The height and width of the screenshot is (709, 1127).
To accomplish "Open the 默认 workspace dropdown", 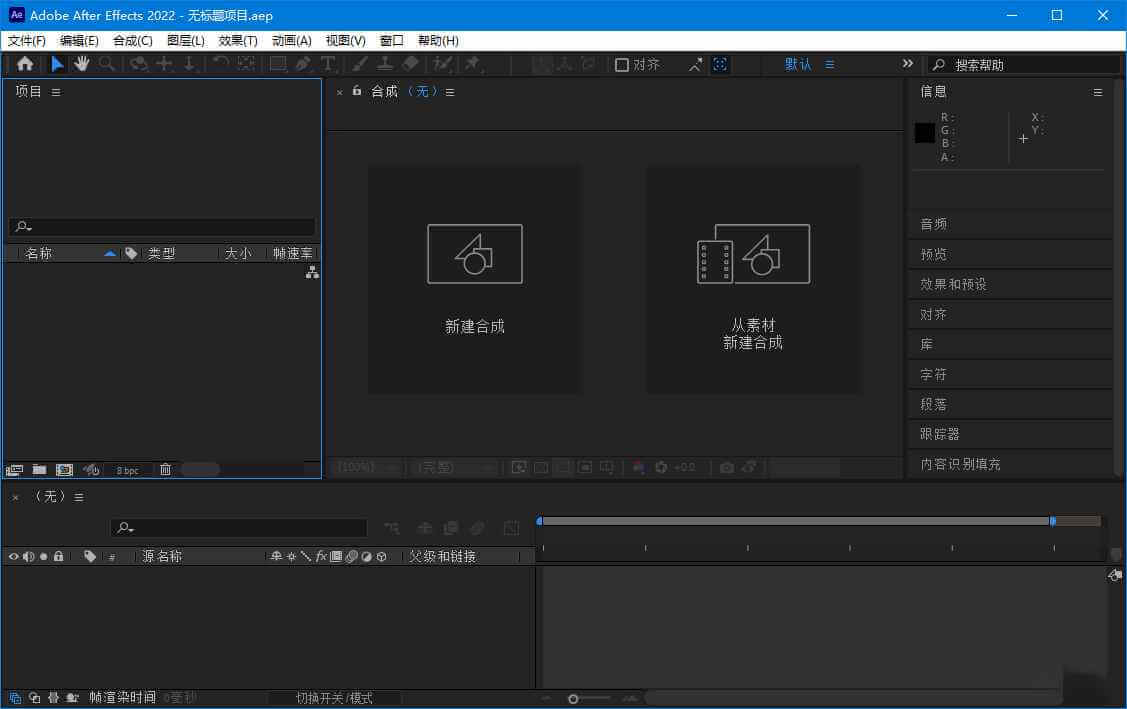I will pyautogui.click(x=797, y=63).
